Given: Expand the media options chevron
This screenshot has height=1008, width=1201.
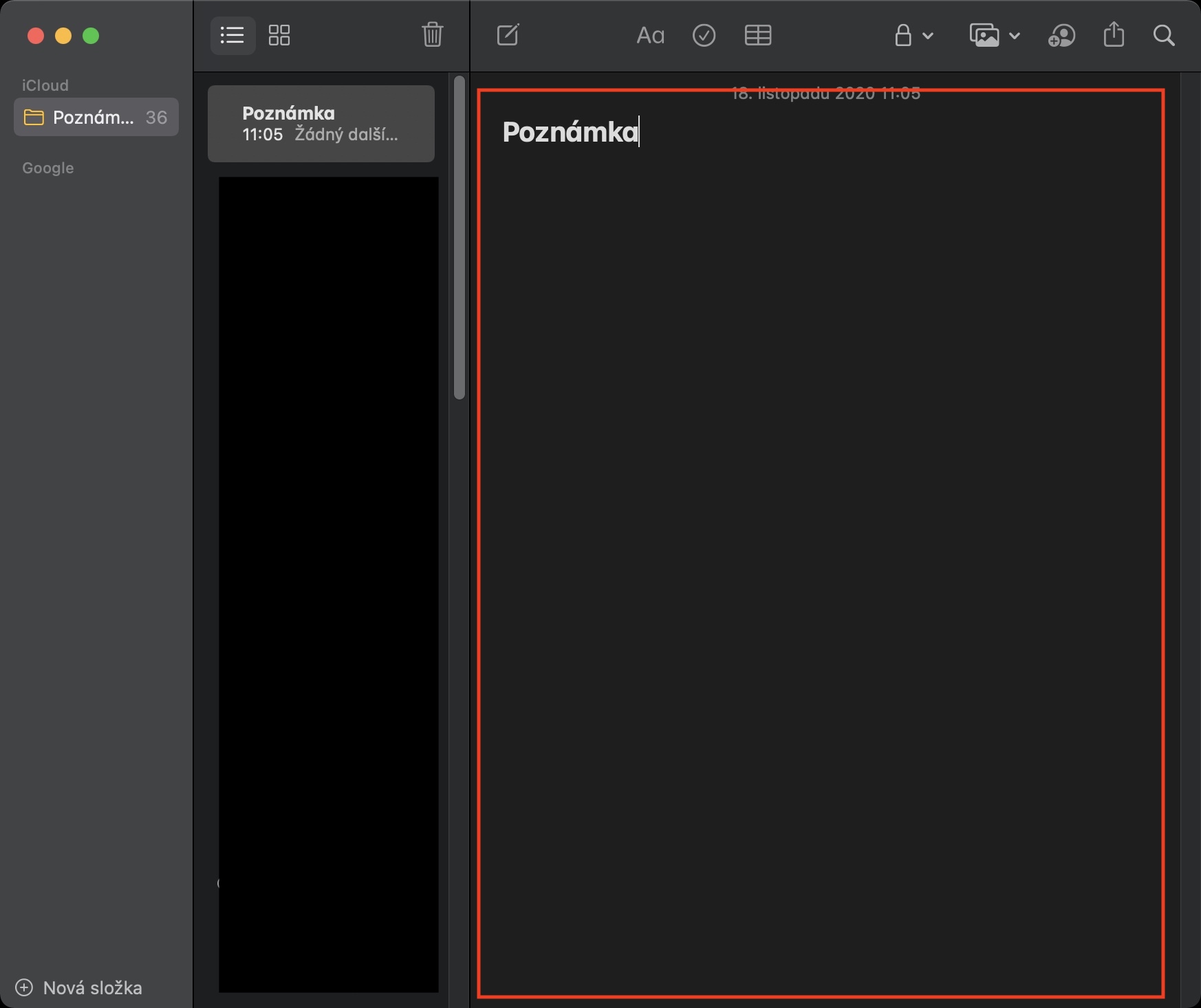Looking at the screenshot, I should pyautogui.click(x=1015, y=36).
